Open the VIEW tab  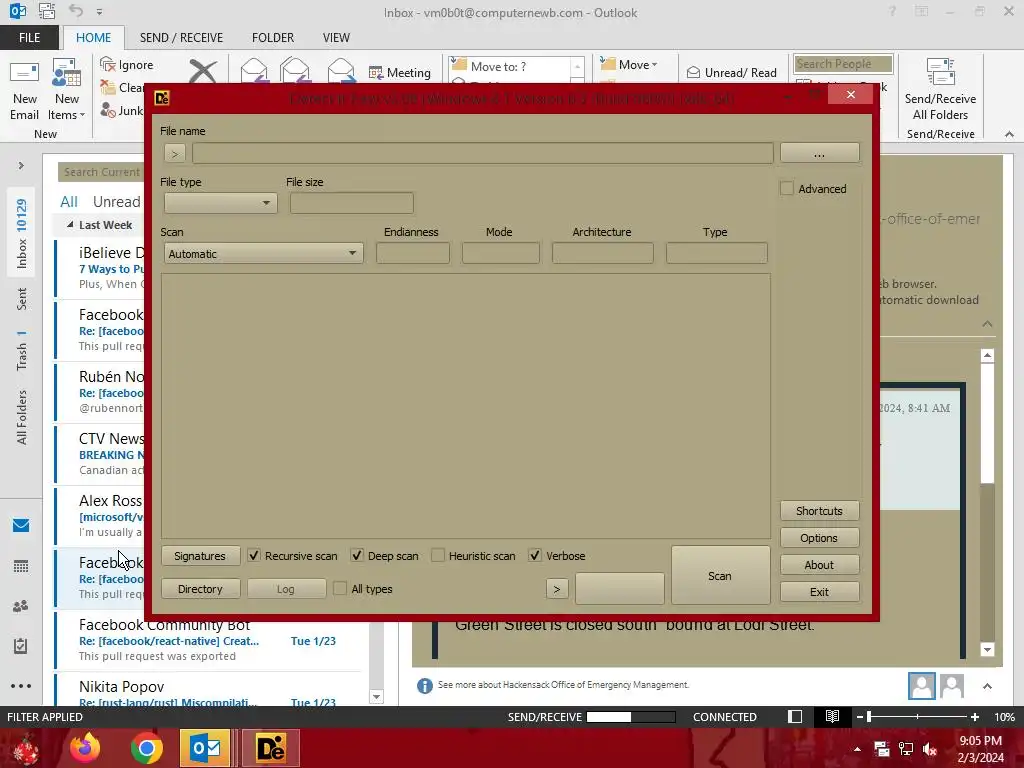pyautogui.click(x=336, y=38)
